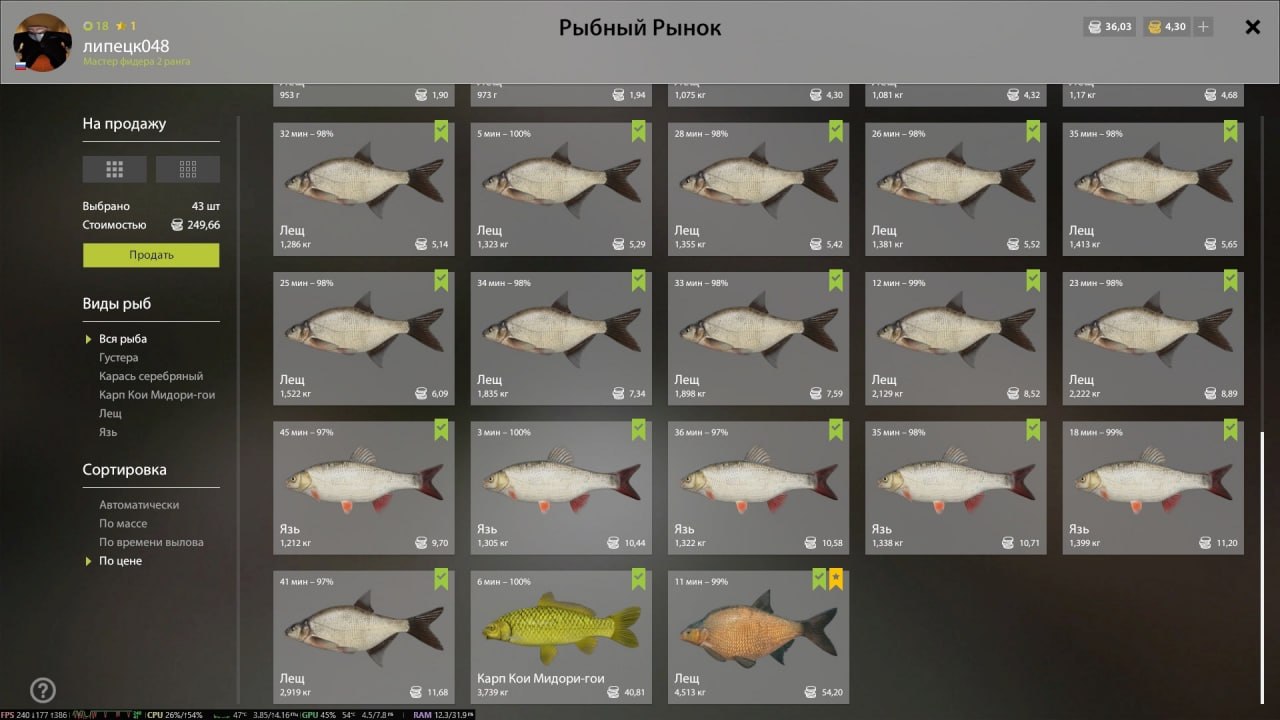Filter by Карась серебряный
Viewport: 1280px width, 720px height.
point(151,376)
